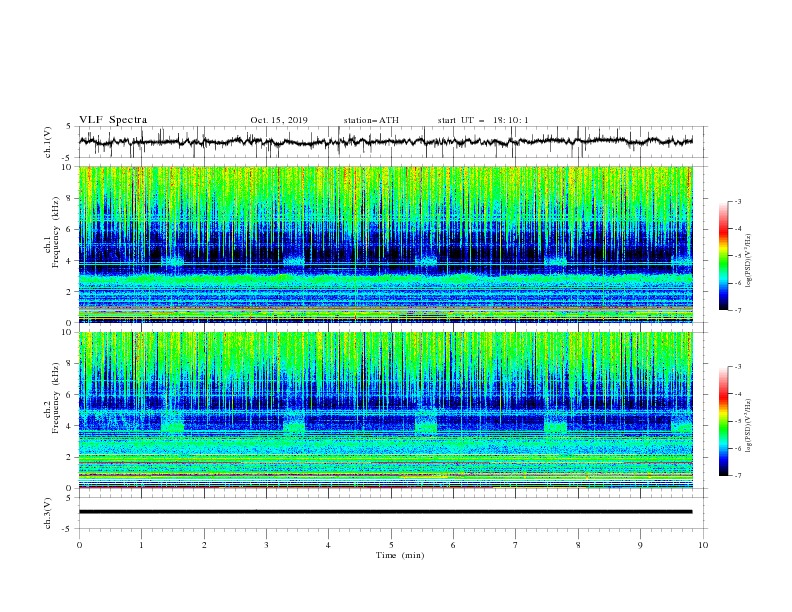Click time axis tick label "8"
792x612 pixels.
(x=578, y=545)
